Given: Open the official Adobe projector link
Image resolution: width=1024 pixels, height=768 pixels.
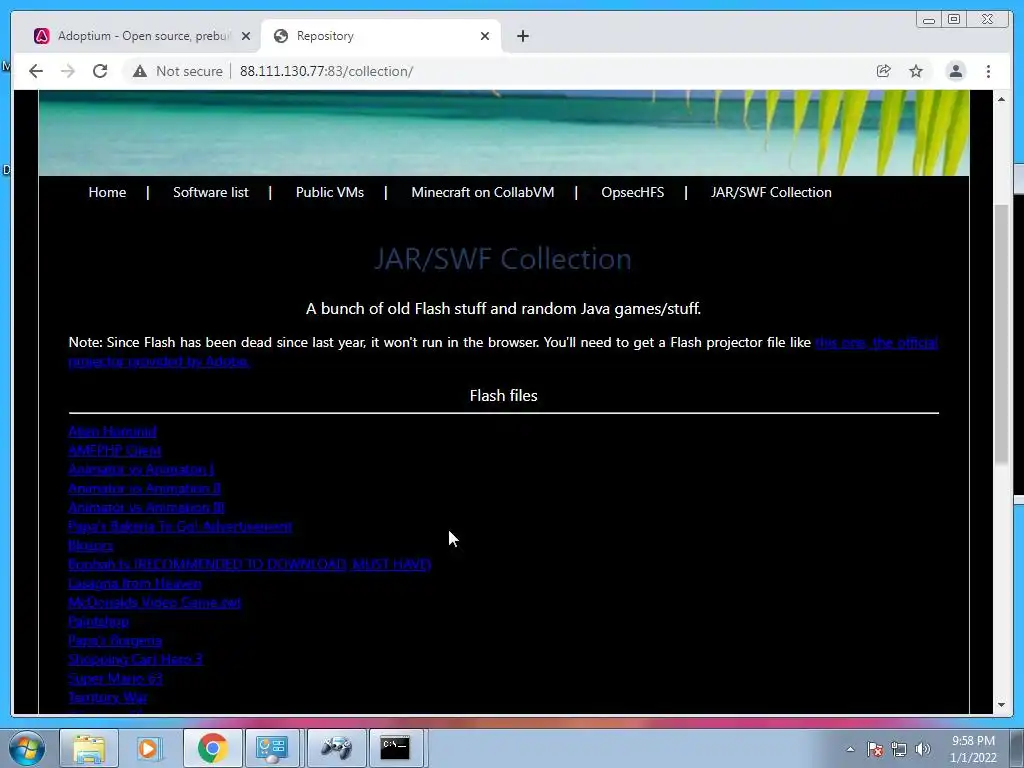Looking at the screenshot, I should (x=876, y=342).
